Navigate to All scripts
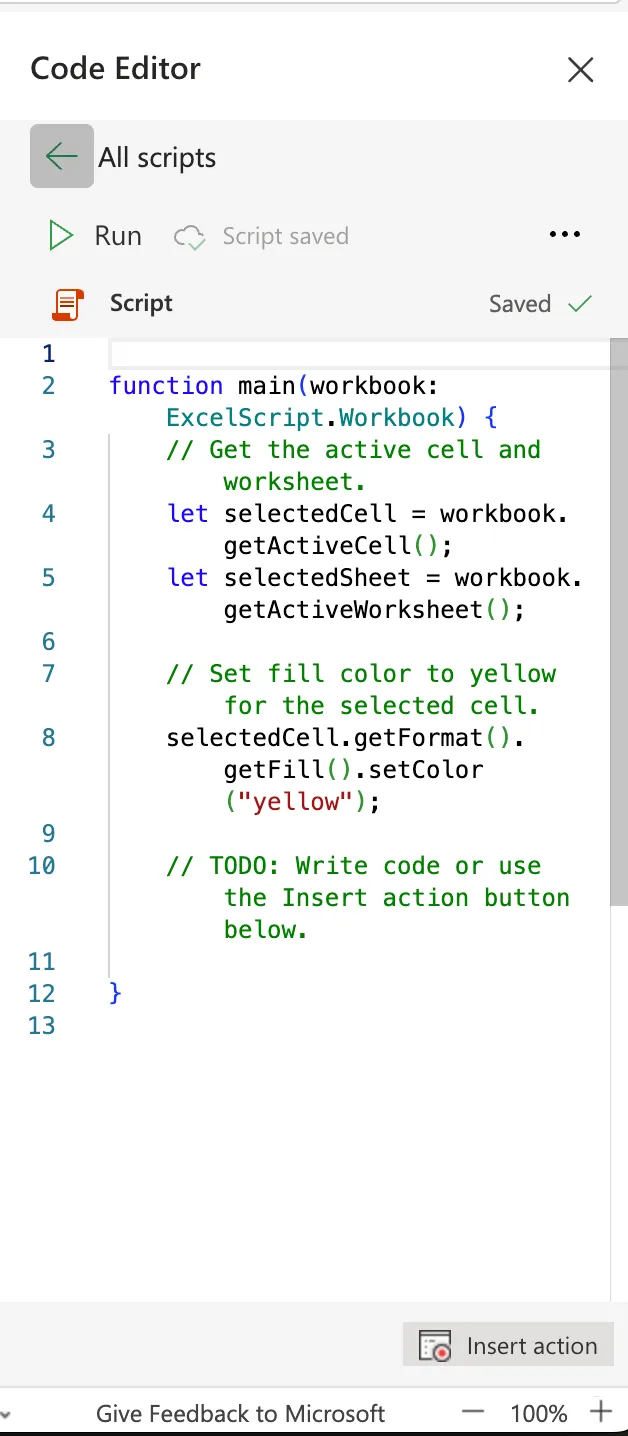628x1436 pixels. click(x=156, y=157)
